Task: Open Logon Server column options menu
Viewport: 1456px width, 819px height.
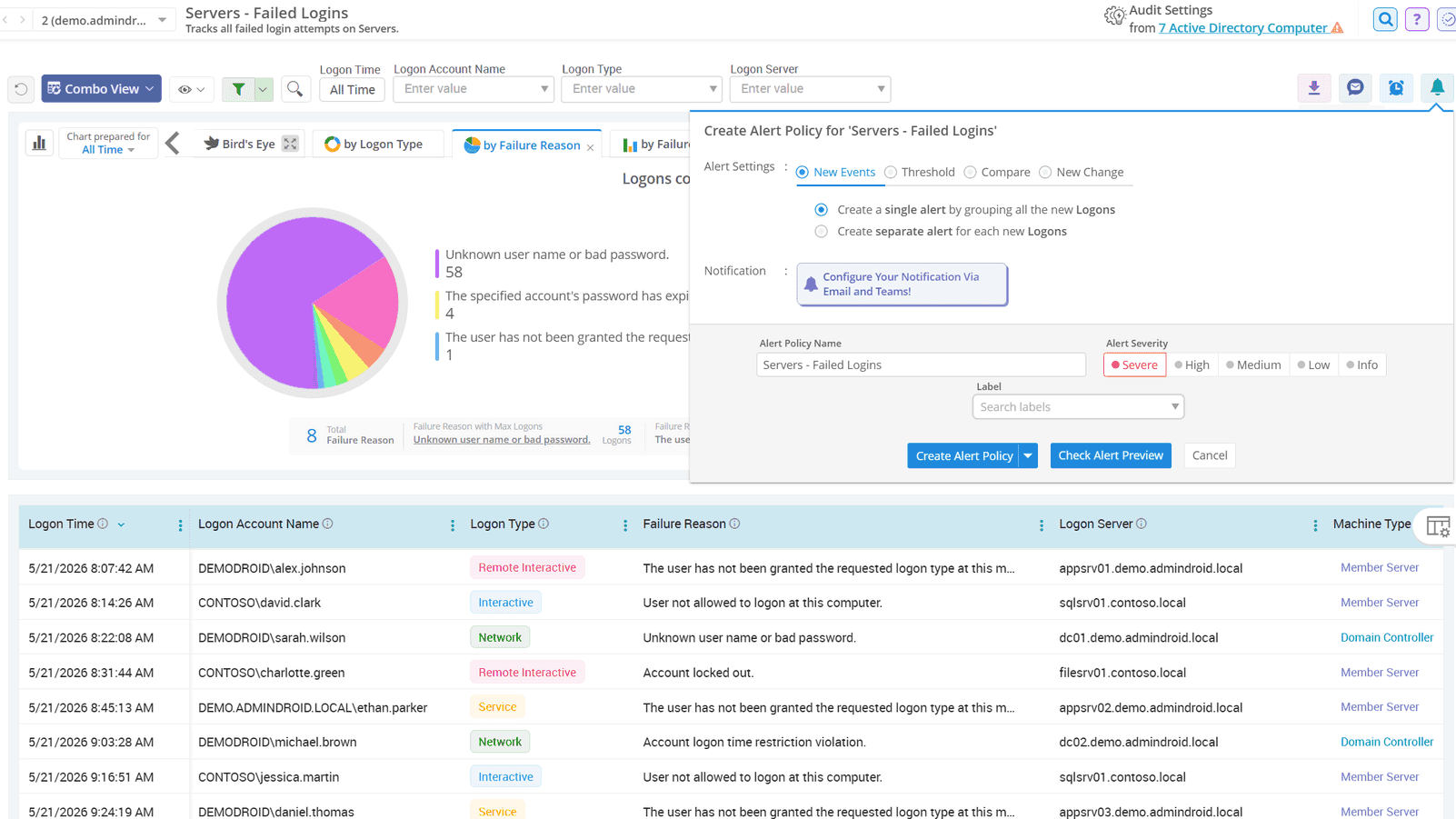Action: pos(1315,525)
